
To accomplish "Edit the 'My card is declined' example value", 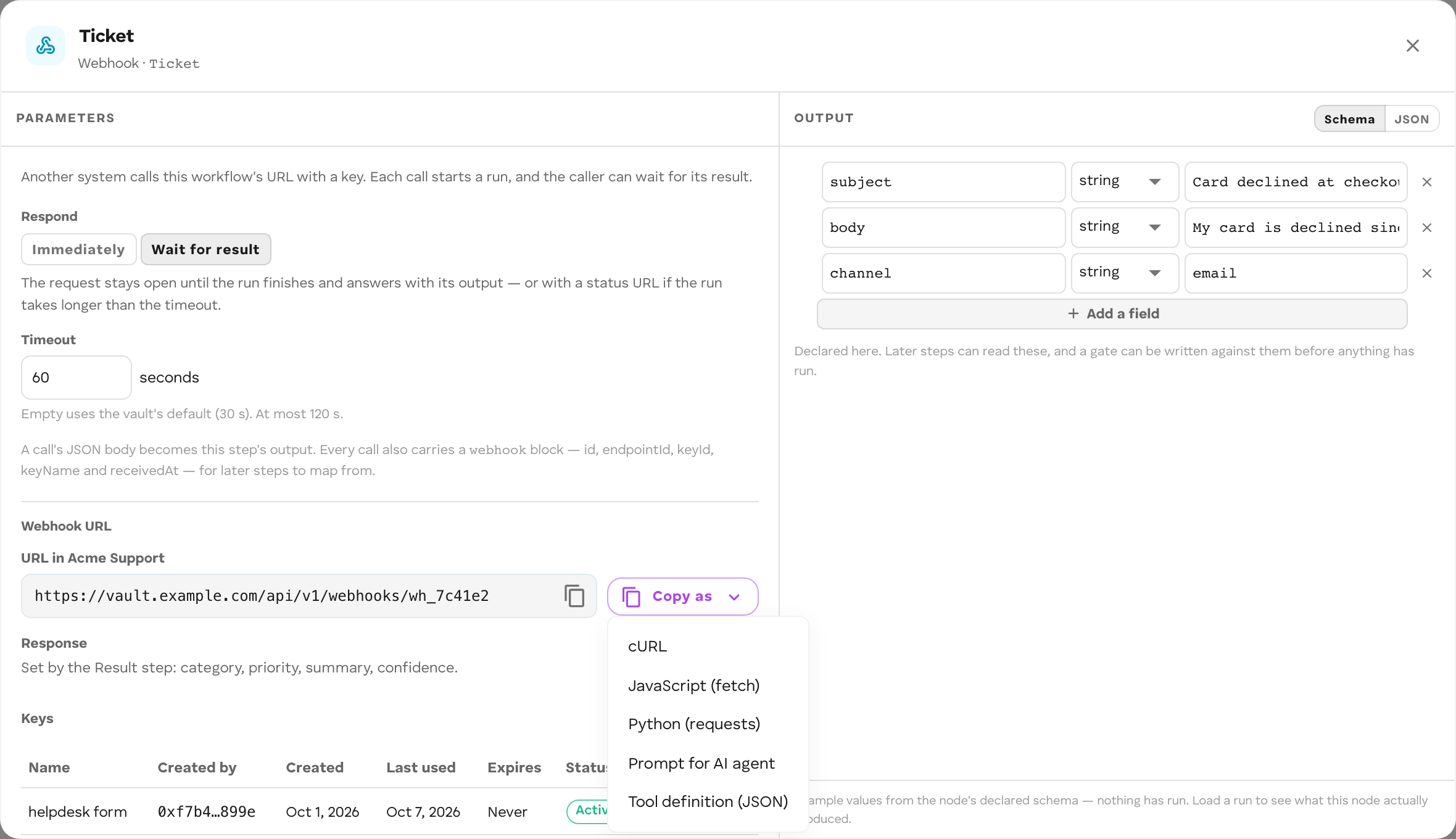I will click(x=1296, y=228).
